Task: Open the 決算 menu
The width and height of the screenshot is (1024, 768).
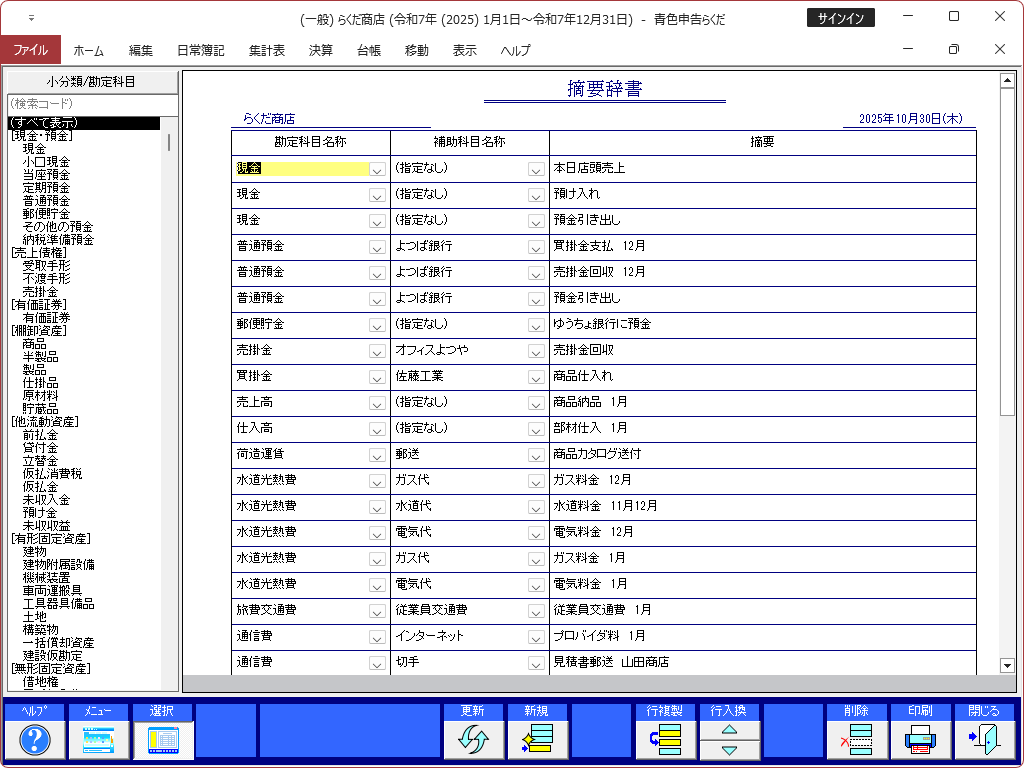Action: pos(321,50)
